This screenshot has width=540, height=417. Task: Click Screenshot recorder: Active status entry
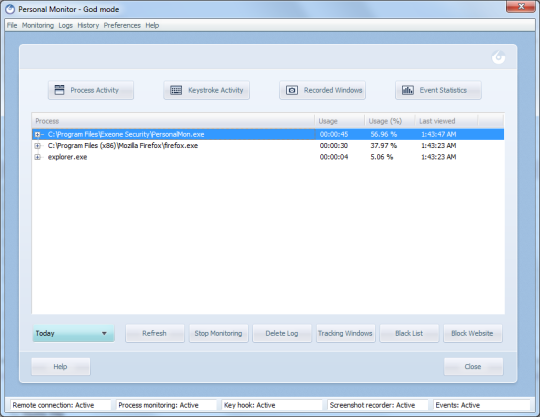point(378,405)
